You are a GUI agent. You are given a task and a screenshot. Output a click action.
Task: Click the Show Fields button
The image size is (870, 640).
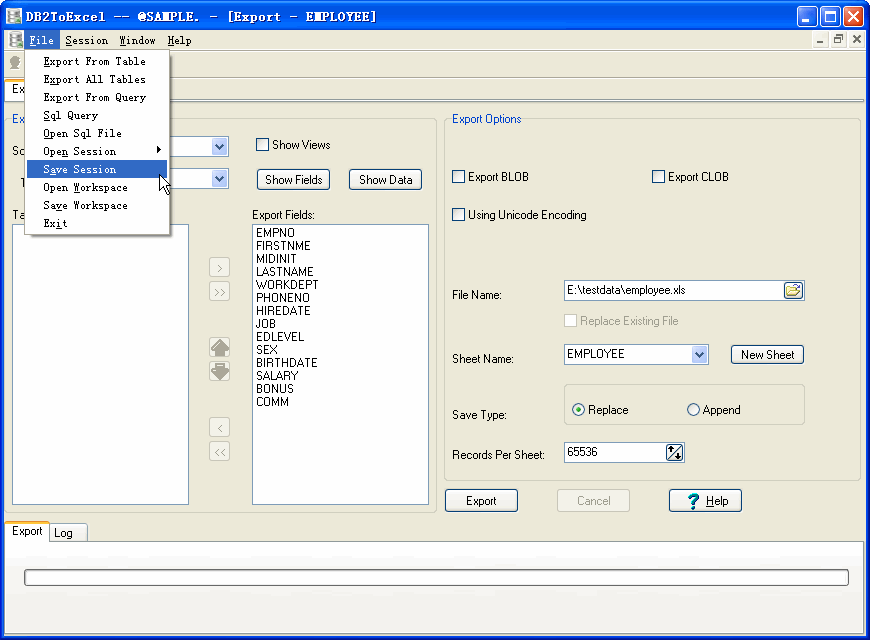pyautogui.click(x=294, y=180)
